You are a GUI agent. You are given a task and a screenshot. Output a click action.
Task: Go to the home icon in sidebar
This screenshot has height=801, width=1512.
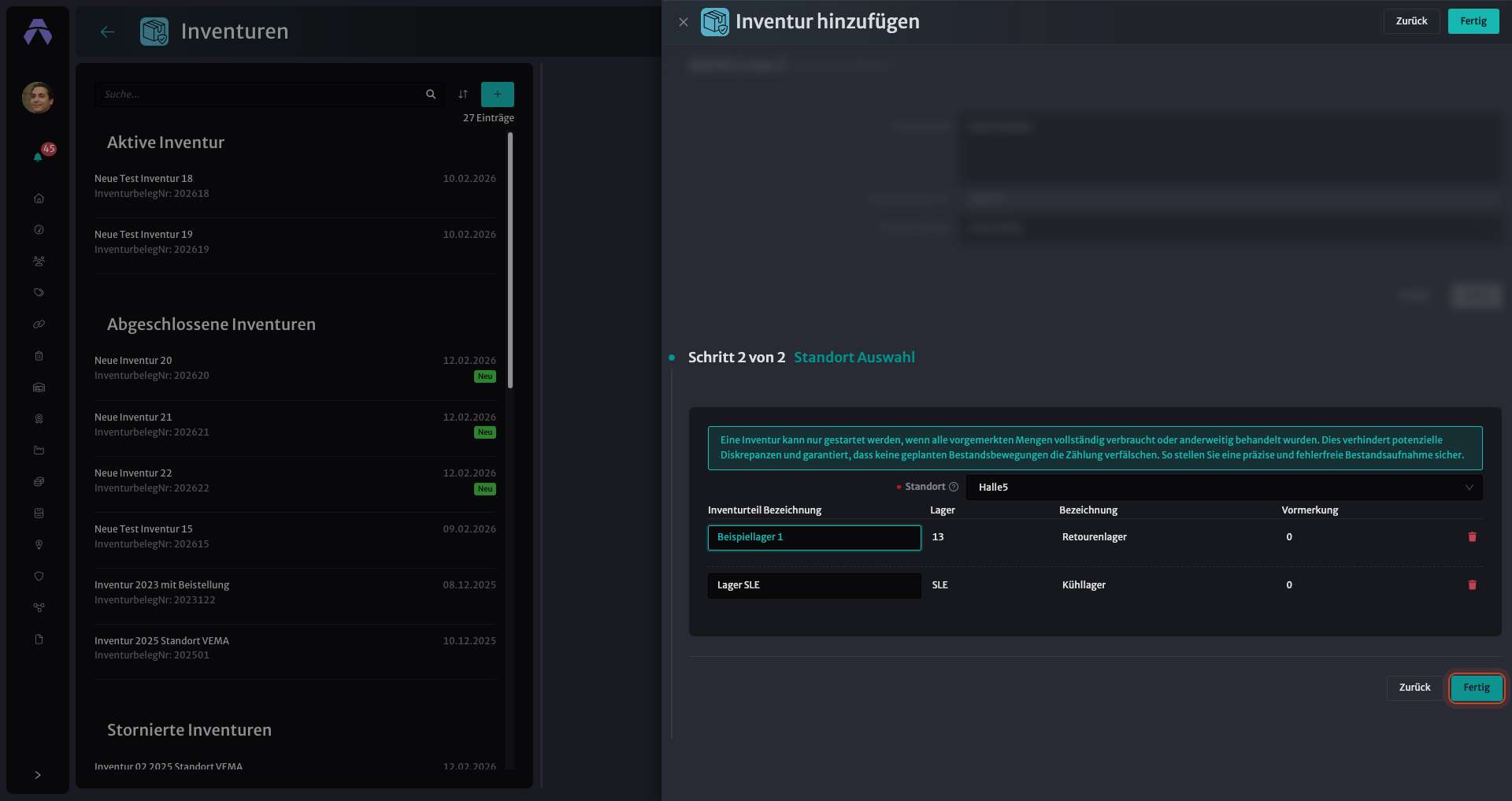(39, 198)
